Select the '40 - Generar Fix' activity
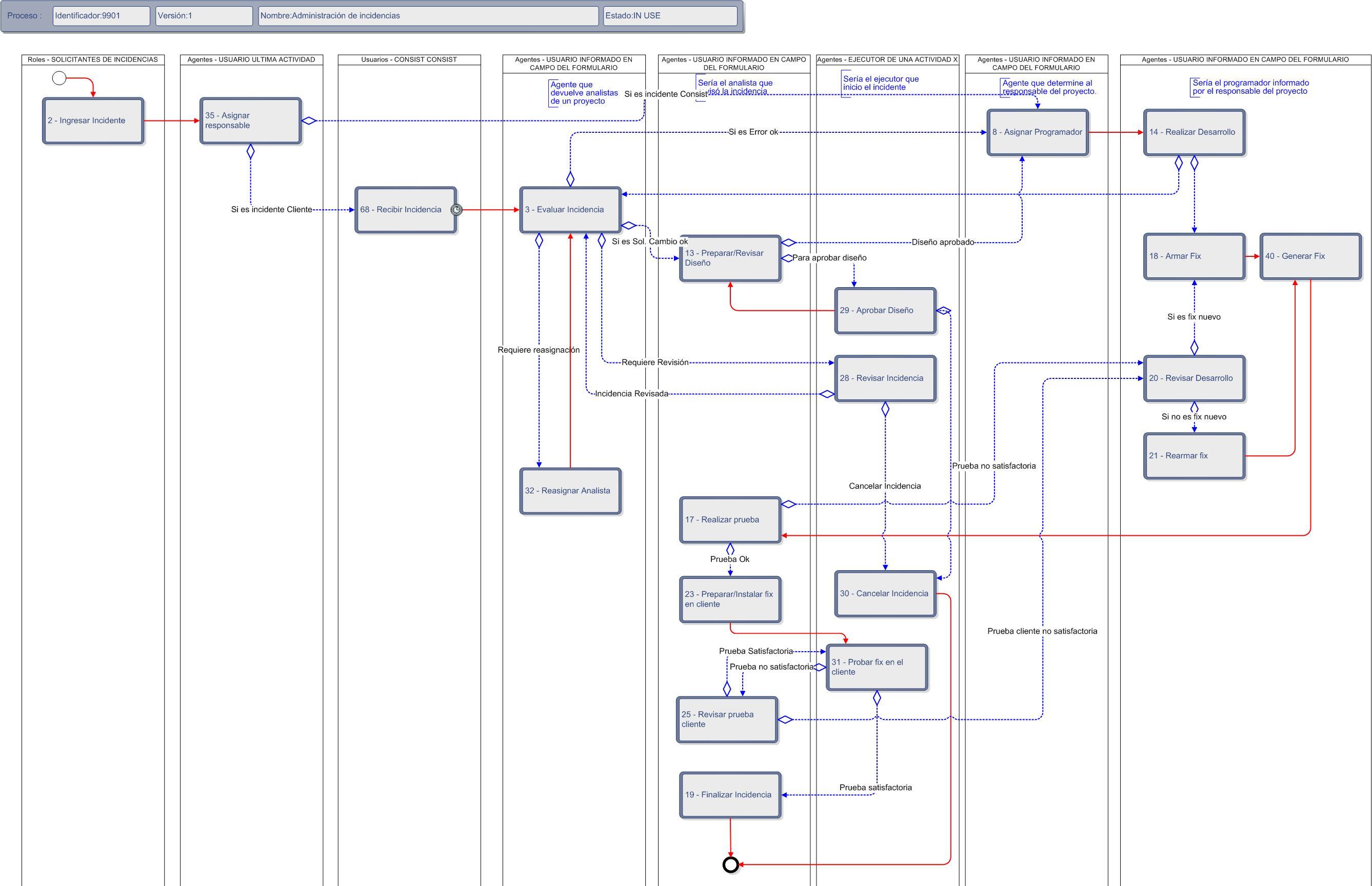Screen dimensions: 1372x886 pyautogui.click(x=1310, y=256)
